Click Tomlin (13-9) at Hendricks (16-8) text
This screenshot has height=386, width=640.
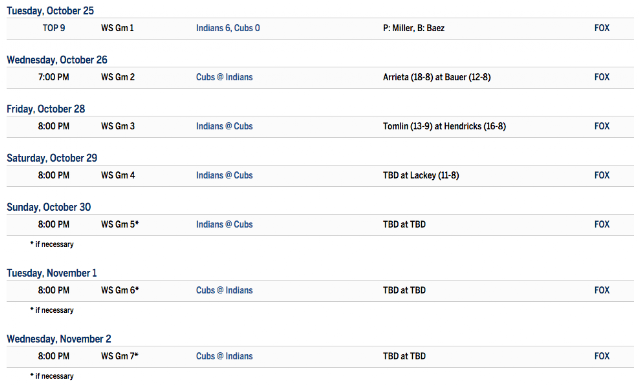(x=444, y=126)
